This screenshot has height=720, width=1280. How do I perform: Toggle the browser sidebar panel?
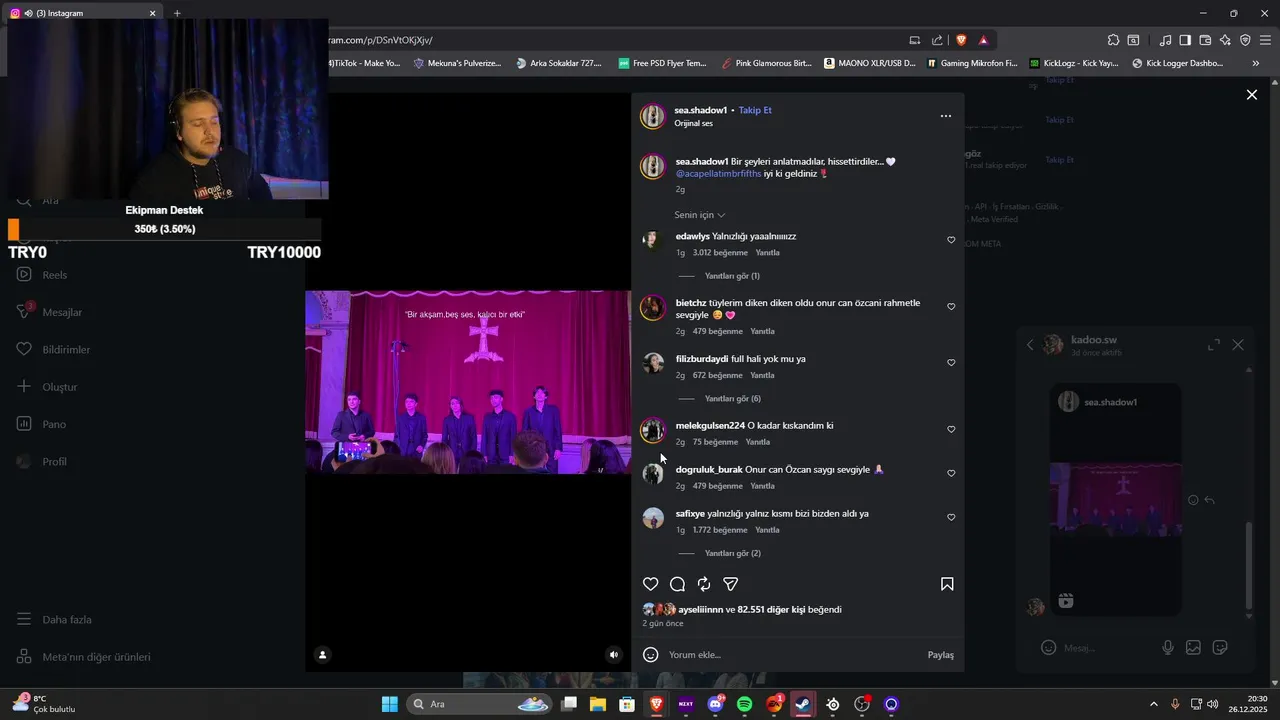[x=1185, y=40]
